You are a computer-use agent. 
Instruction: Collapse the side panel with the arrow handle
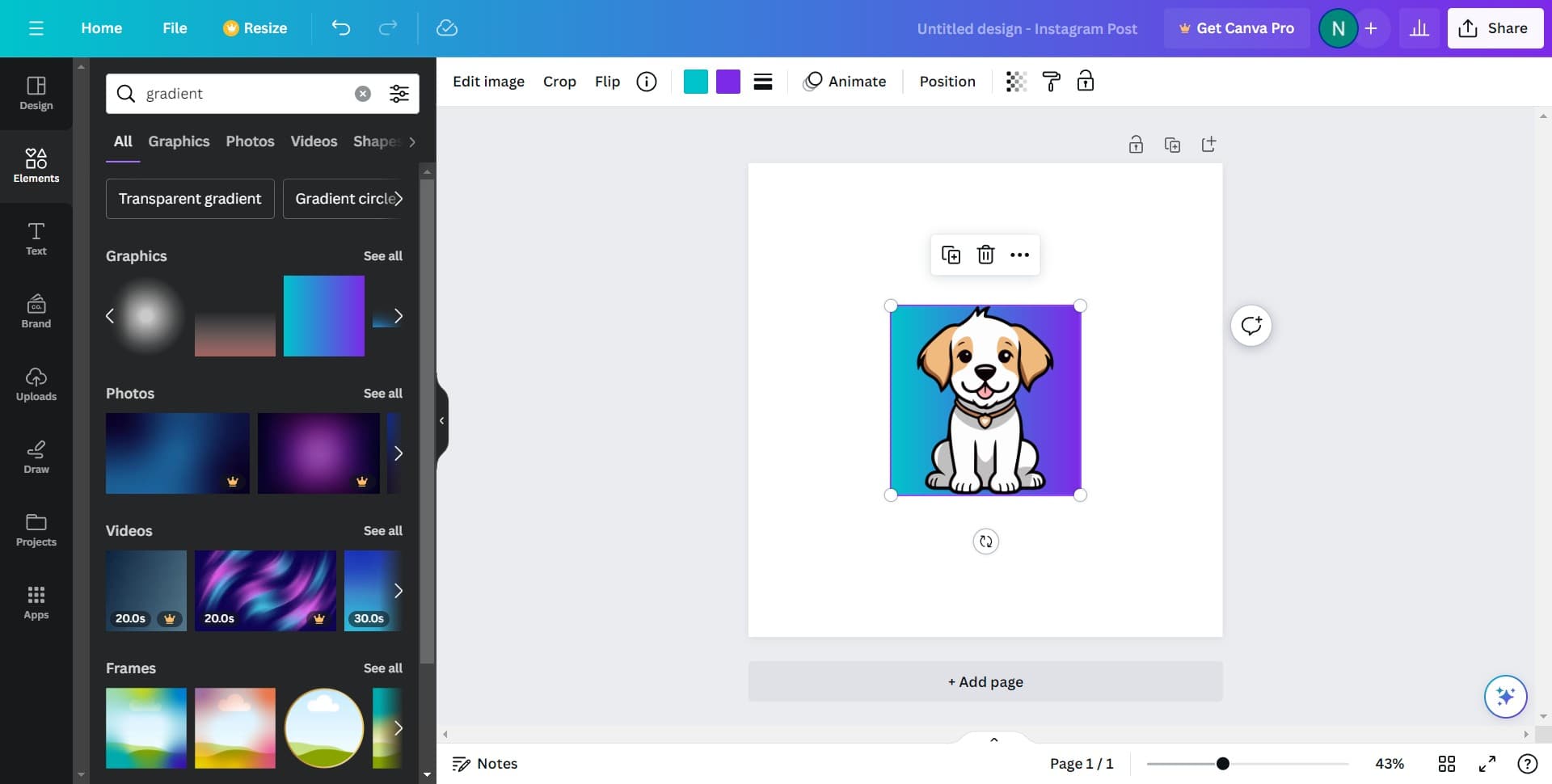pos(441,420)
